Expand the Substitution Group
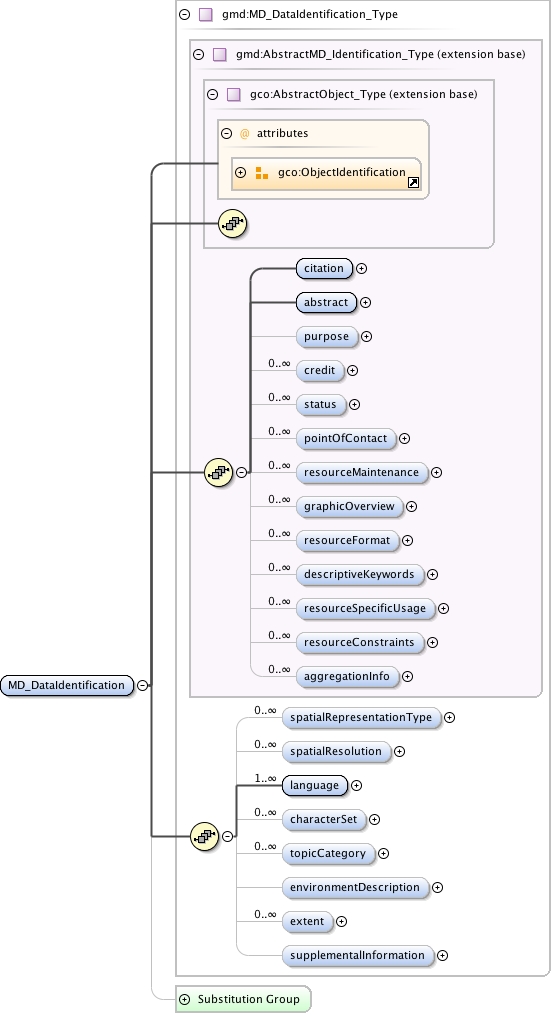 pos(185,999)
